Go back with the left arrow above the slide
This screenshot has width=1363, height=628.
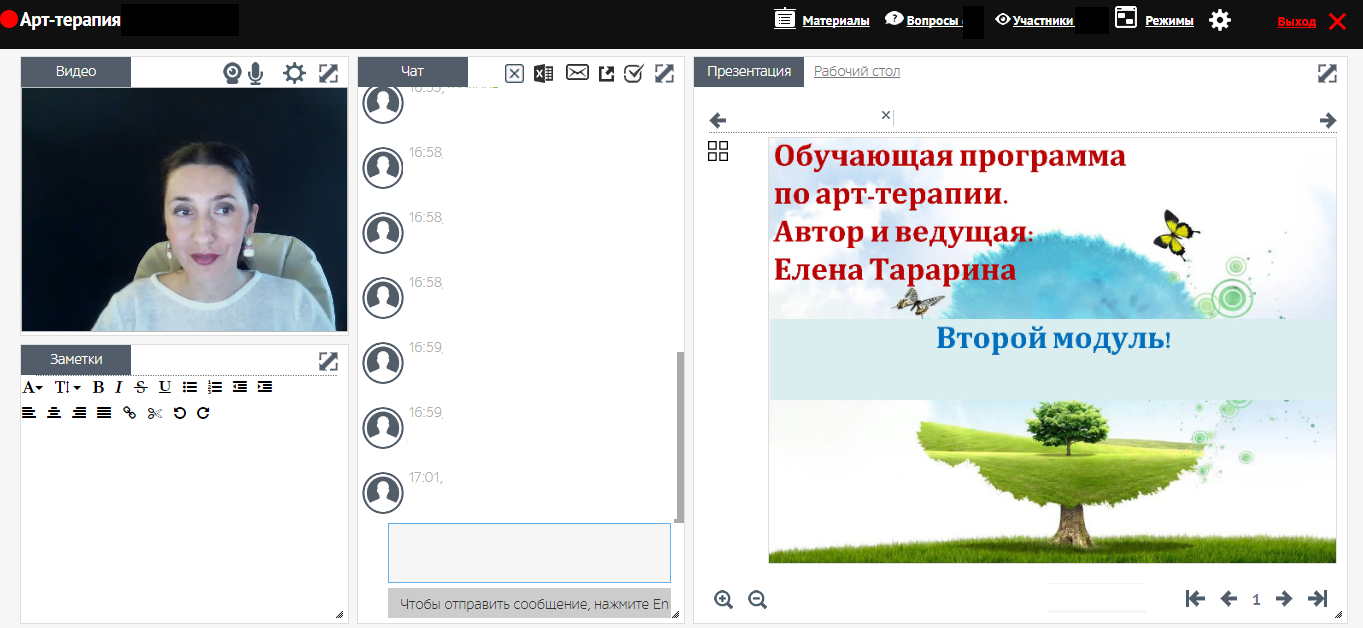pos(718,121)
